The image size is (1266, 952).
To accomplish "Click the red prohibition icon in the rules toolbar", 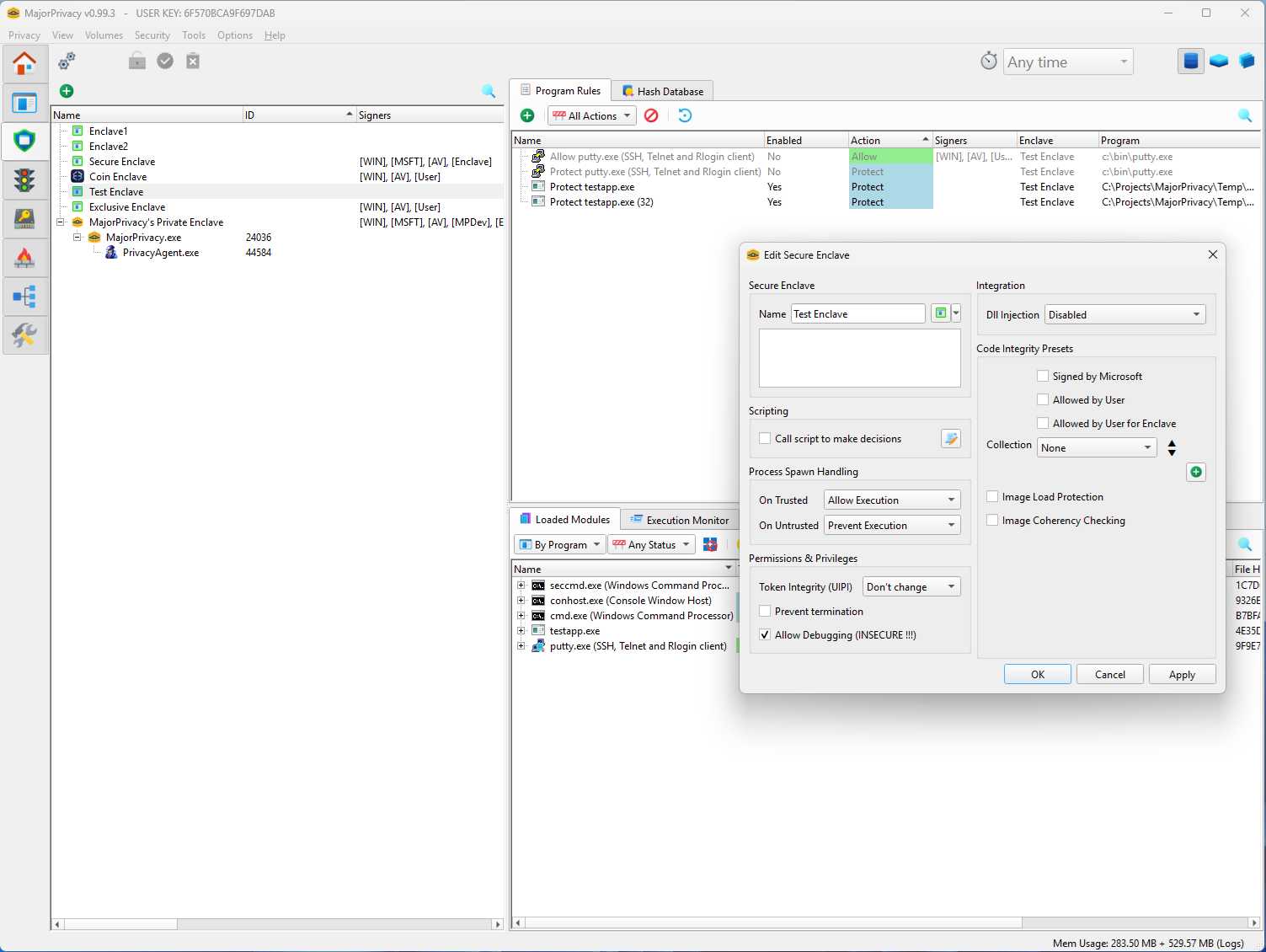I will coord(651,115).
